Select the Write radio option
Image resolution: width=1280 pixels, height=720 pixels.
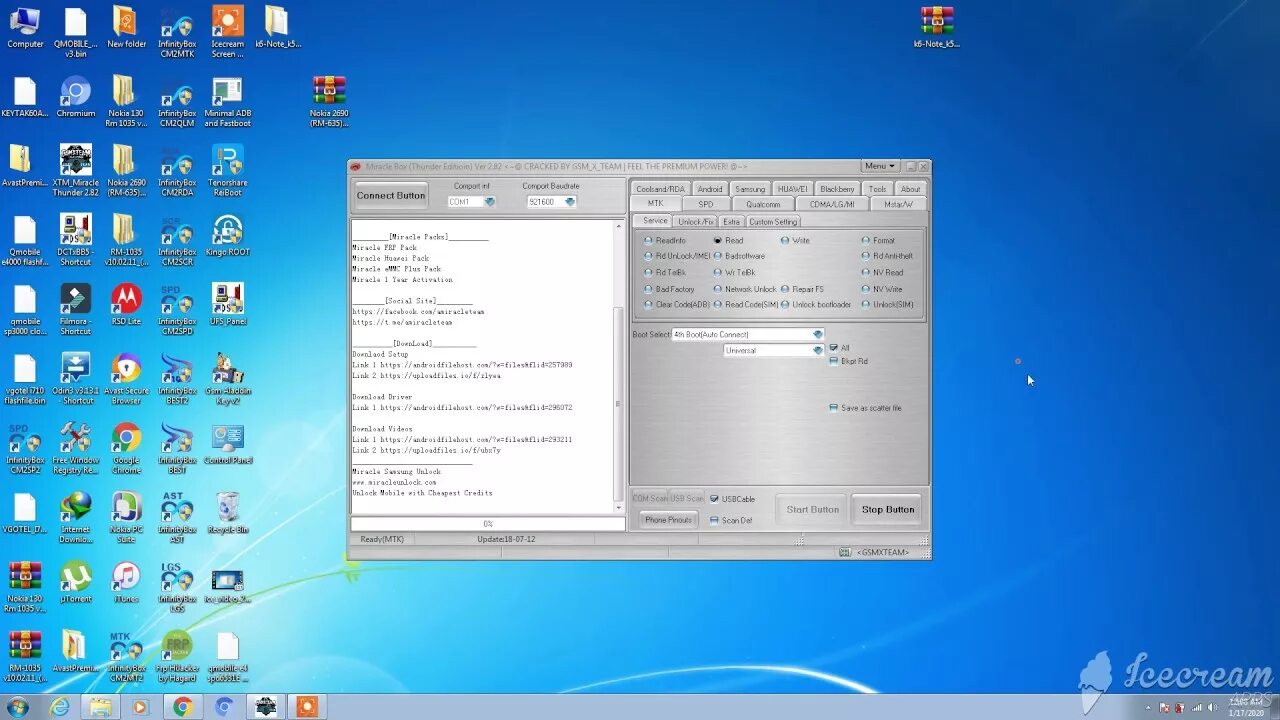pos(796,241)
